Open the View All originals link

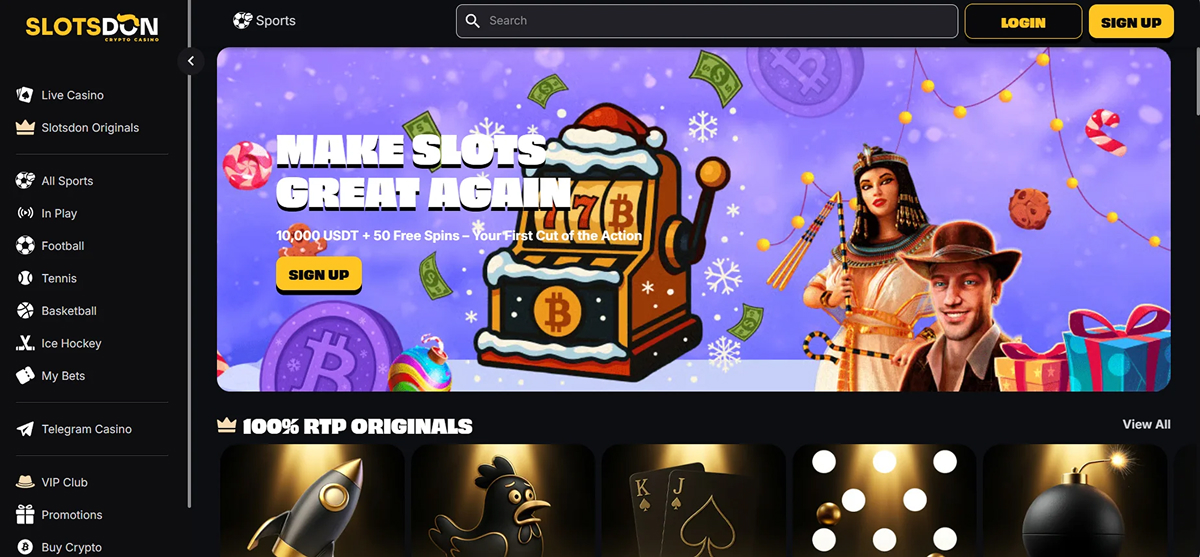click(1146, 424)
